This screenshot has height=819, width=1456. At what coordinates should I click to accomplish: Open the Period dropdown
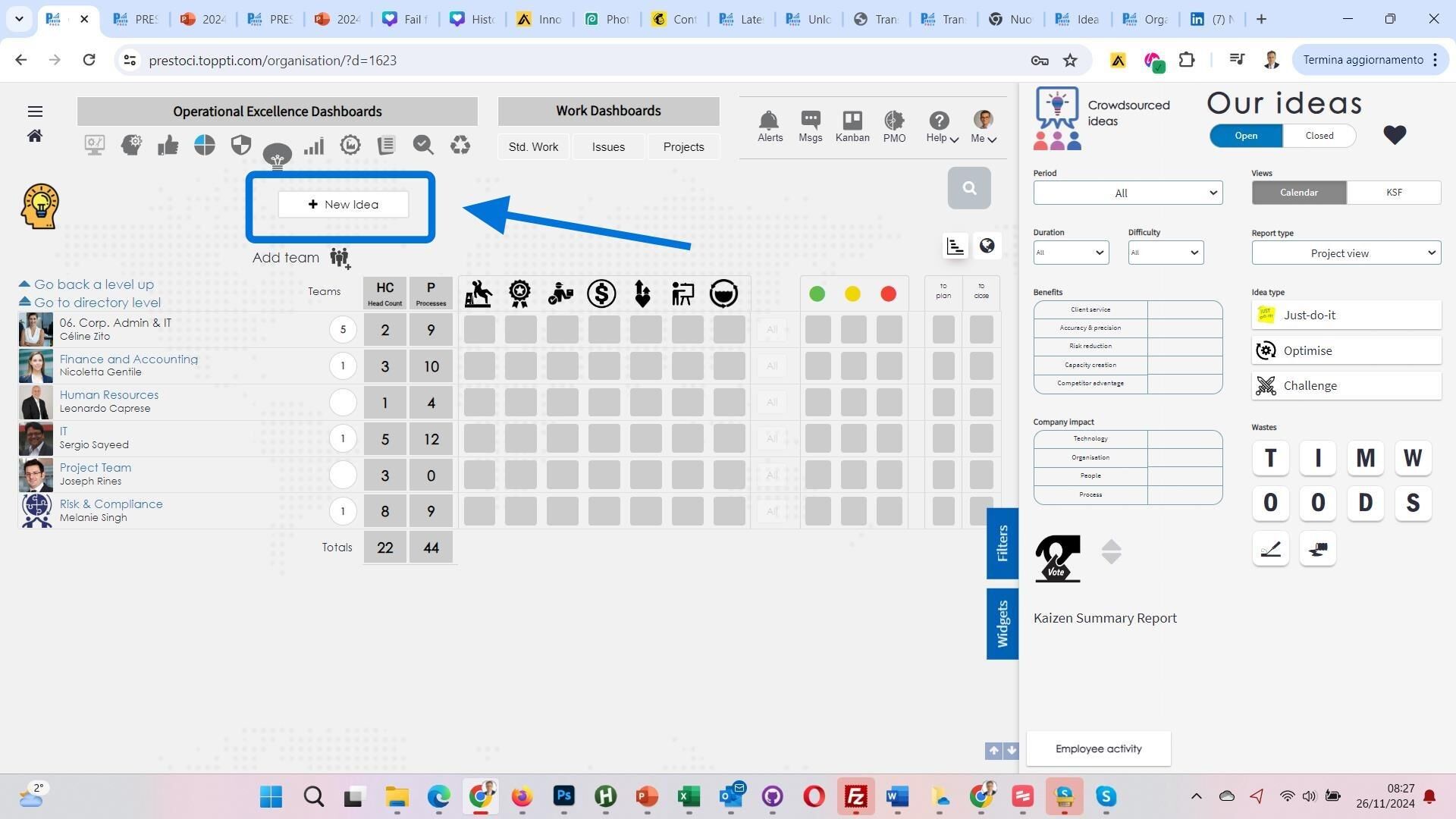click(x=1127, y=193)
